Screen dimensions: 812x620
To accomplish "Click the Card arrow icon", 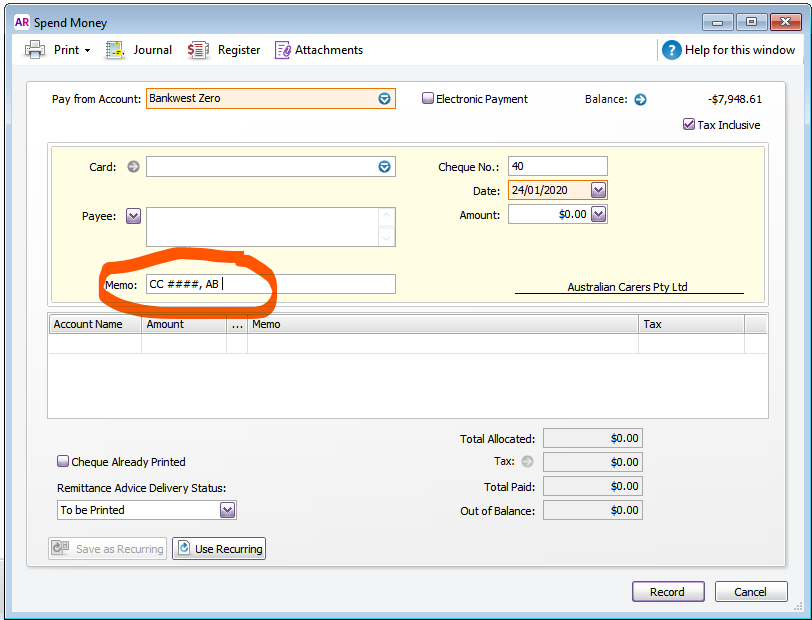I will click(x=133, y=167).
